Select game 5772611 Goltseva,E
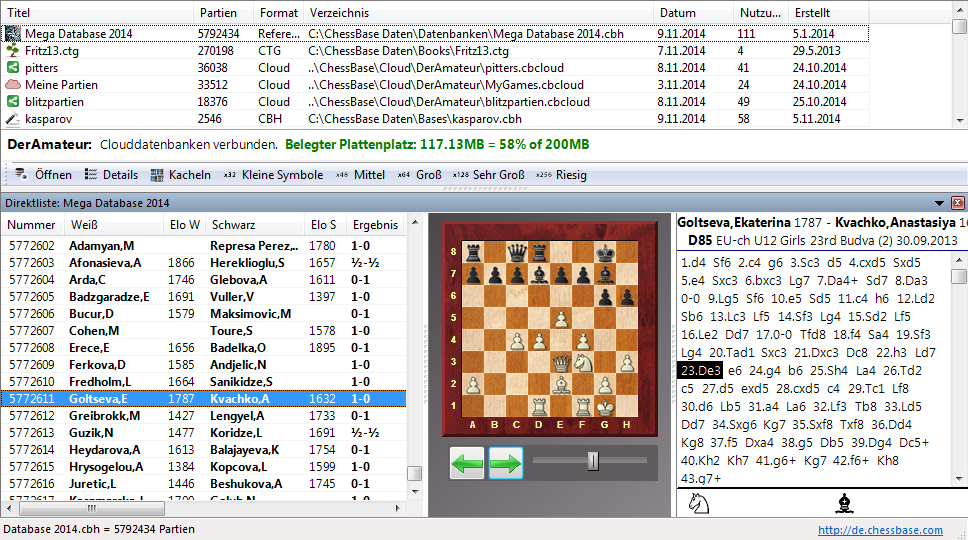 click(x=204, y=399)
